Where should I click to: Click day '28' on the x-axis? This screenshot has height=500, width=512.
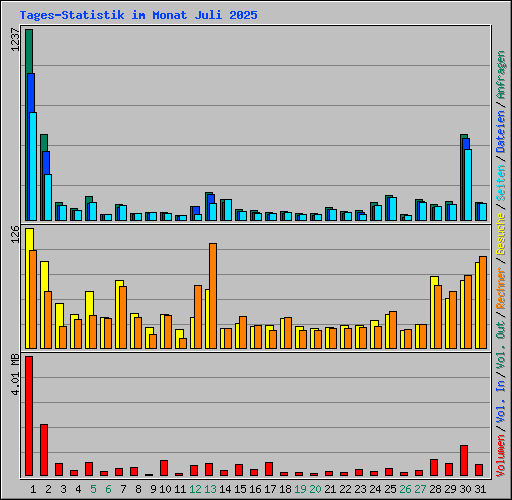coord(435,489)
